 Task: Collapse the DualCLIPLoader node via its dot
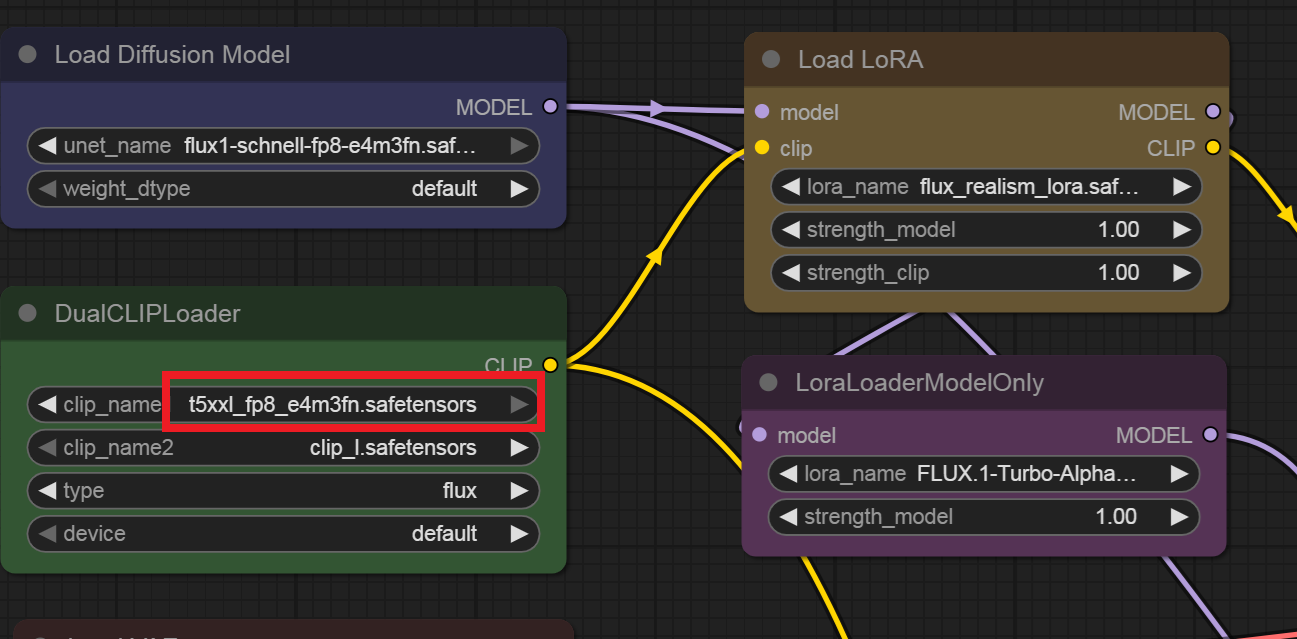28,314
